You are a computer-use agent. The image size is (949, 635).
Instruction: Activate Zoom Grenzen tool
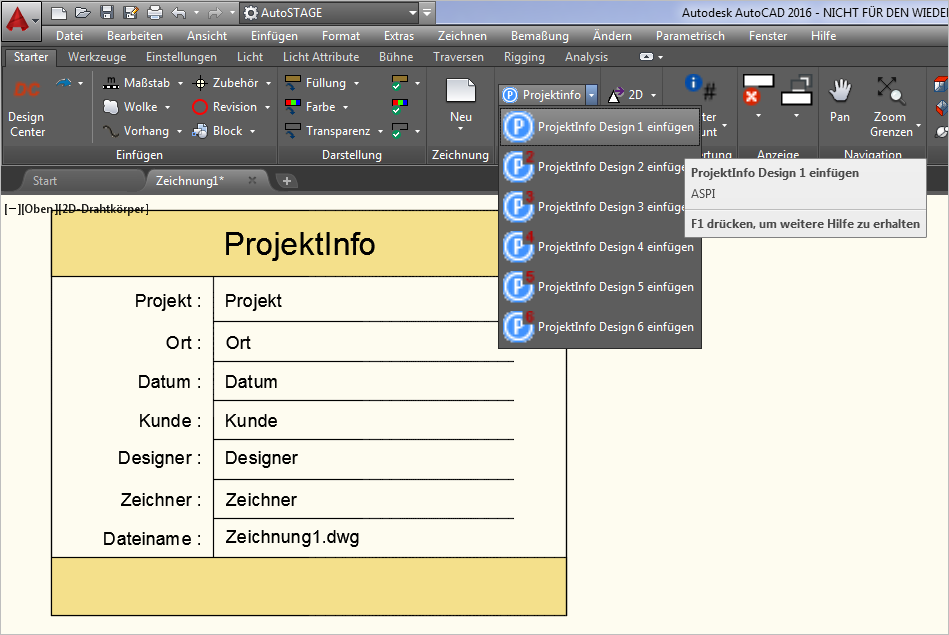(x=890, y=107)
